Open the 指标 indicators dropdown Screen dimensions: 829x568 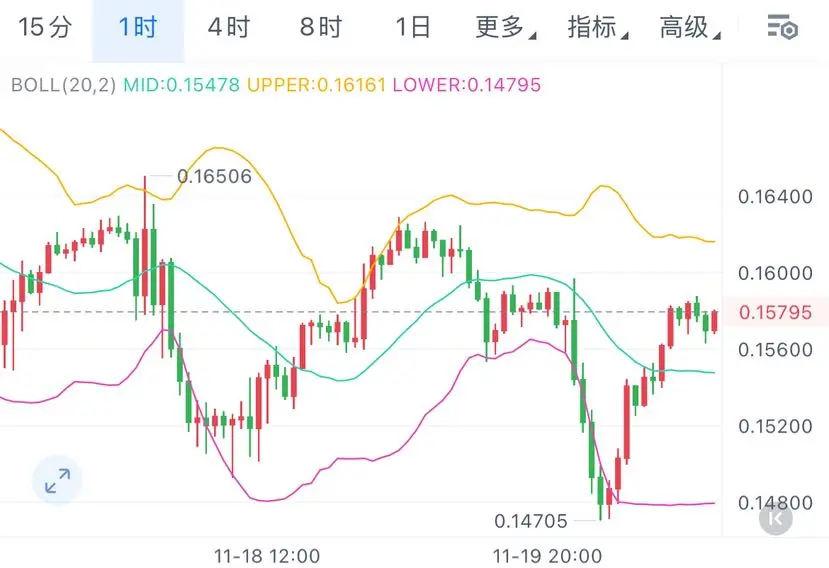tap(597, 28)
